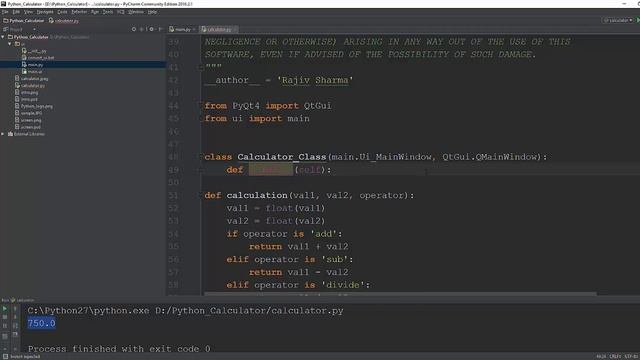Open the File menu
Viewport: 640px width, 360px height.
(5, 12)
